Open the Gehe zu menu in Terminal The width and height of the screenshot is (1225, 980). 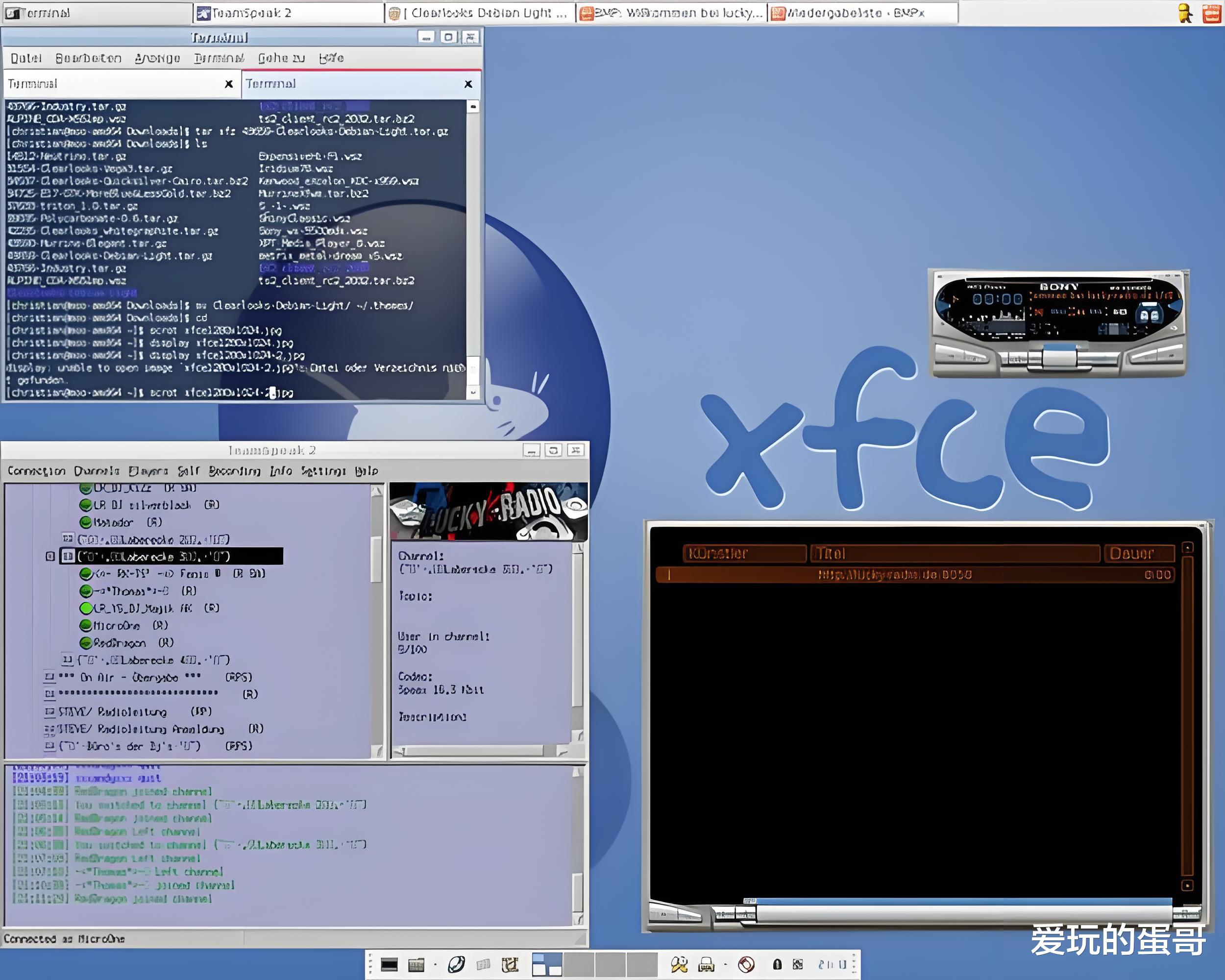282,58
